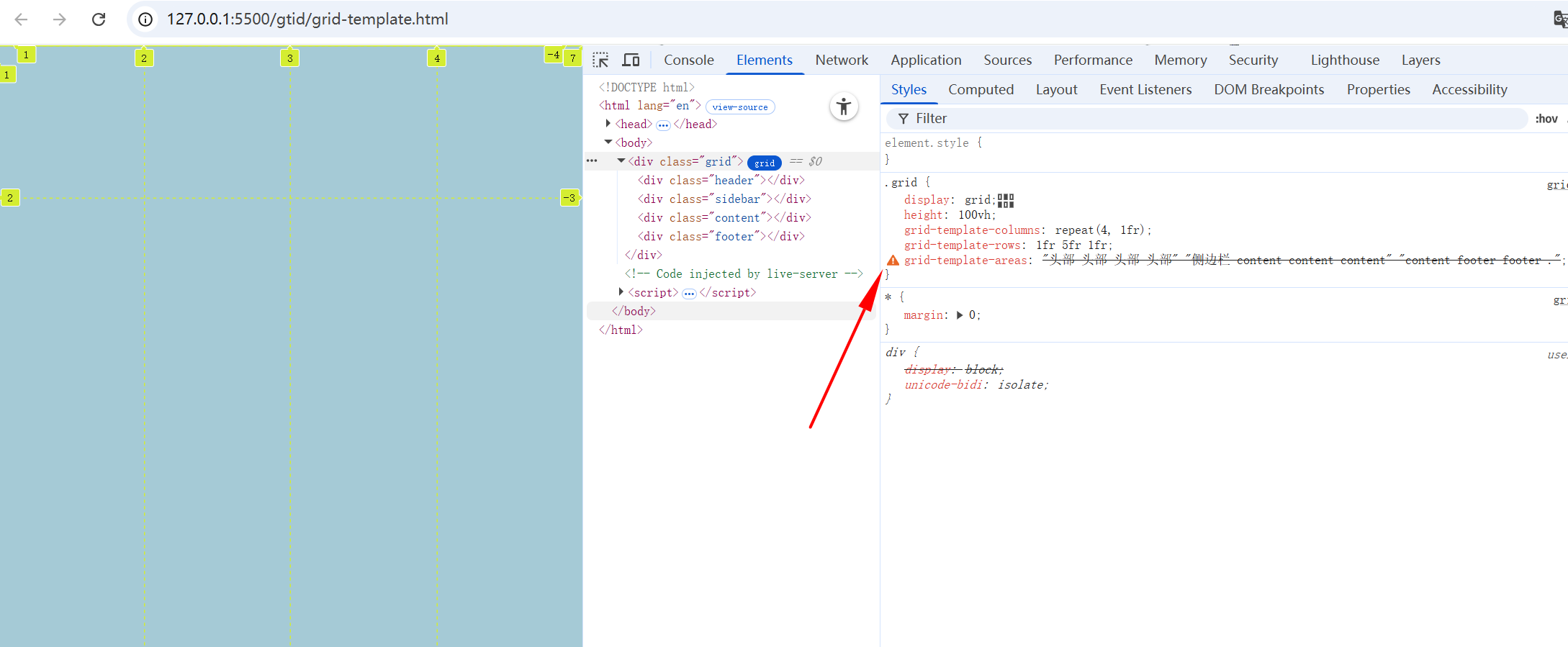Activate the inspect element picker icon
The height and width of the screenshot is (647, 1568).
click(600, 60)
